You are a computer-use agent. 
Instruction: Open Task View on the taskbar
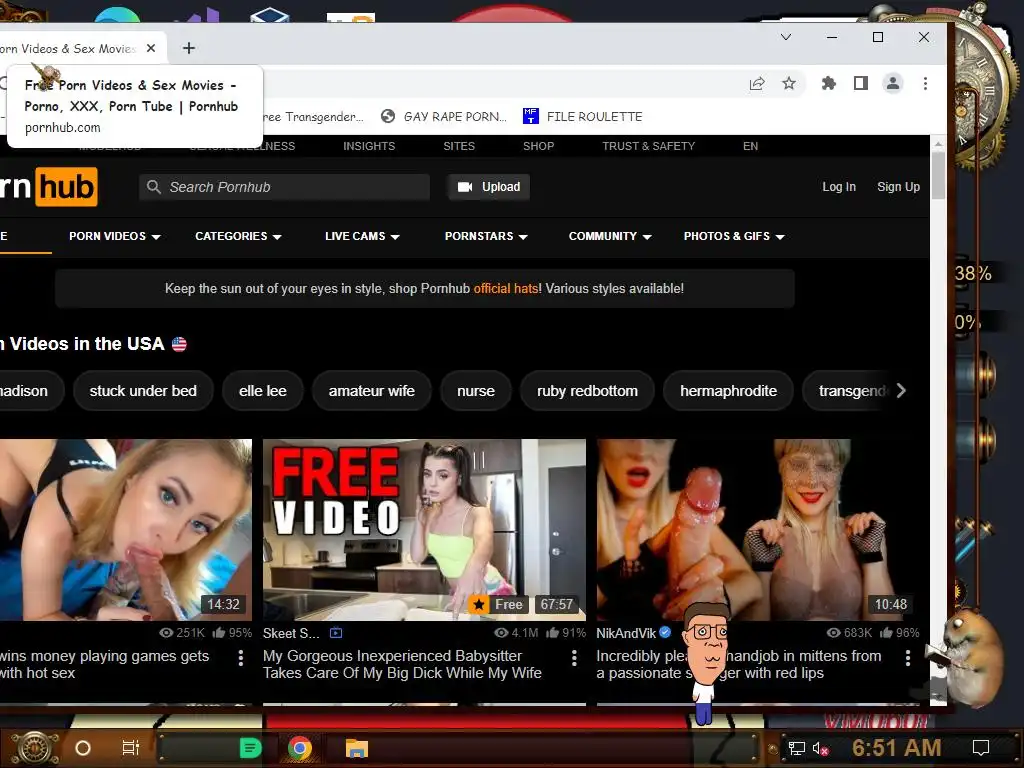(x=131, y=748)
